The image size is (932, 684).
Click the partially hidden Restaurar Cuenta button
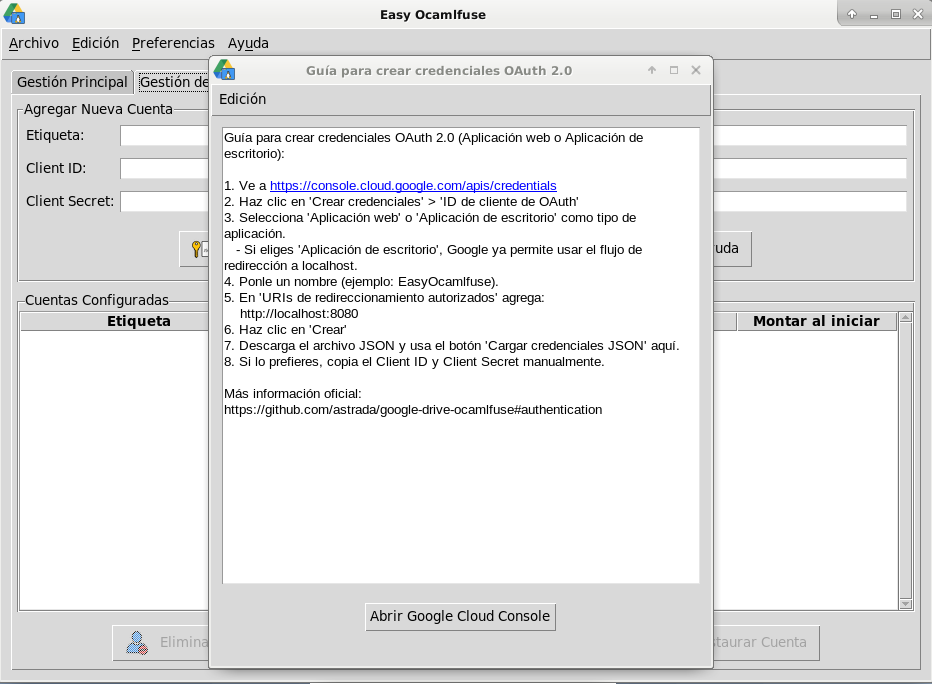click(x=766, y=642)
